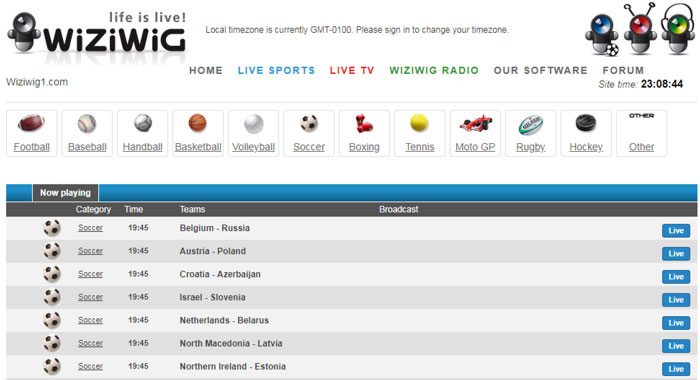Viewport: 700px width, 380px height.
Task: Click the Wiziwig logo
Action: coord(97,33)
